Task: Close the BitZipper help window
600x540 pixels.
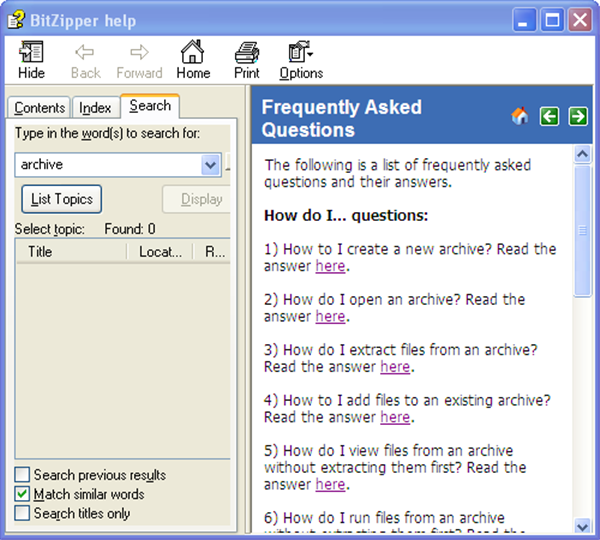Action: (x=580, y=20)
